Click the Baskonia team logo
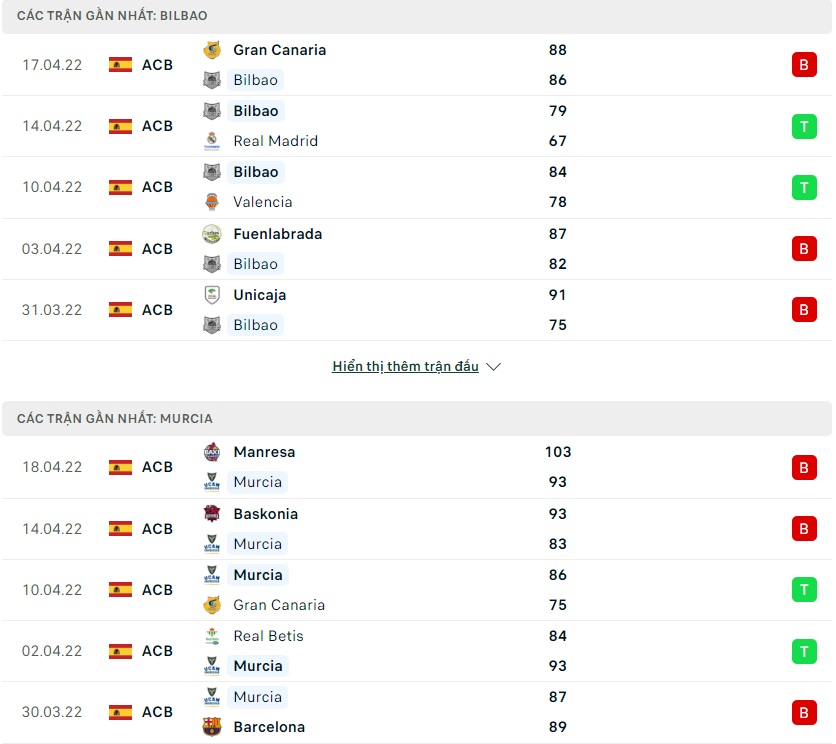 pos(212,514)
